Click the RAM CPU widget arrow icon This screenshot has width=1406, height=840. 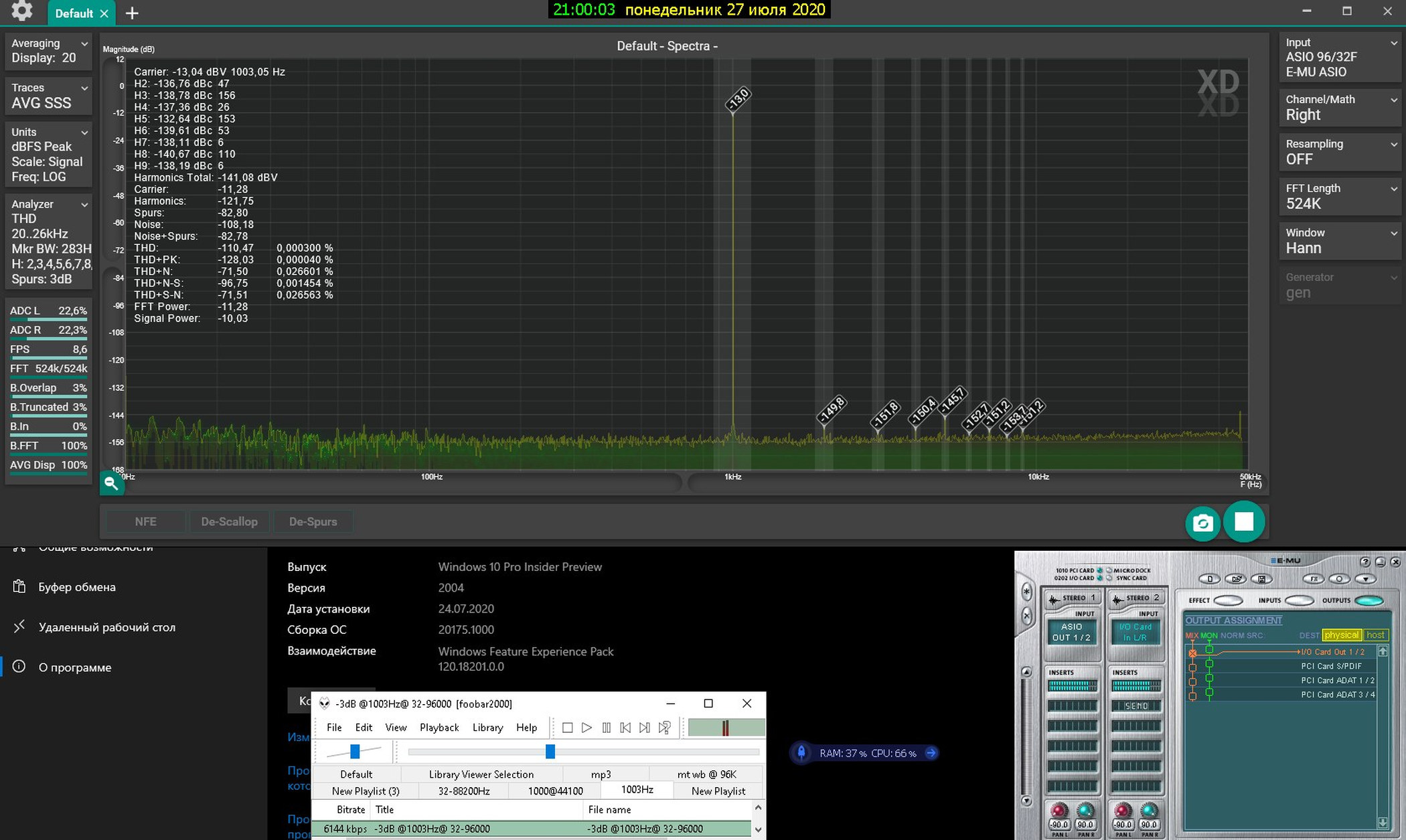click(x=931, y=753)
